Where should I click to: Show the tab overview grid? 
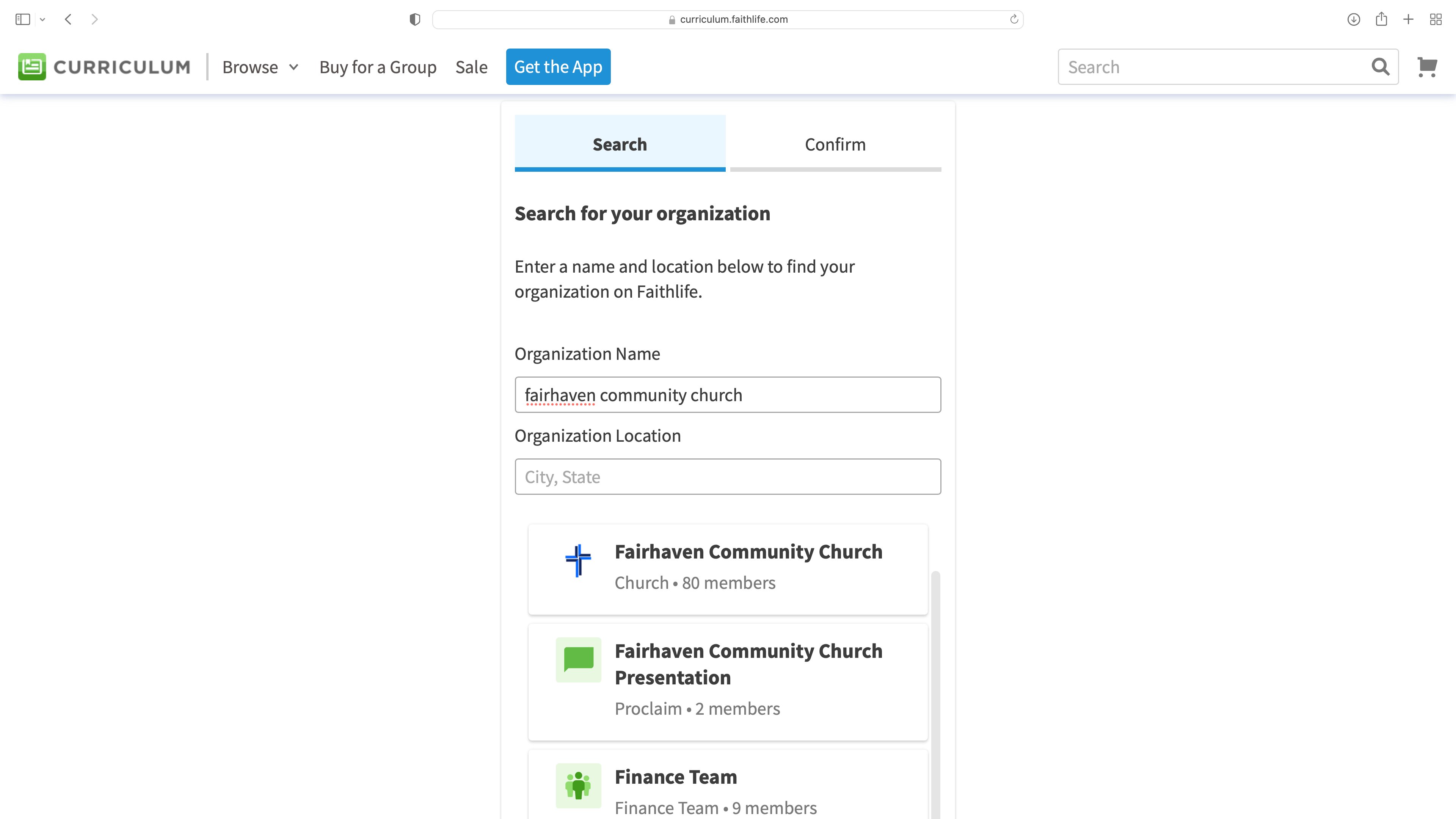click(x=1436, y=19)
